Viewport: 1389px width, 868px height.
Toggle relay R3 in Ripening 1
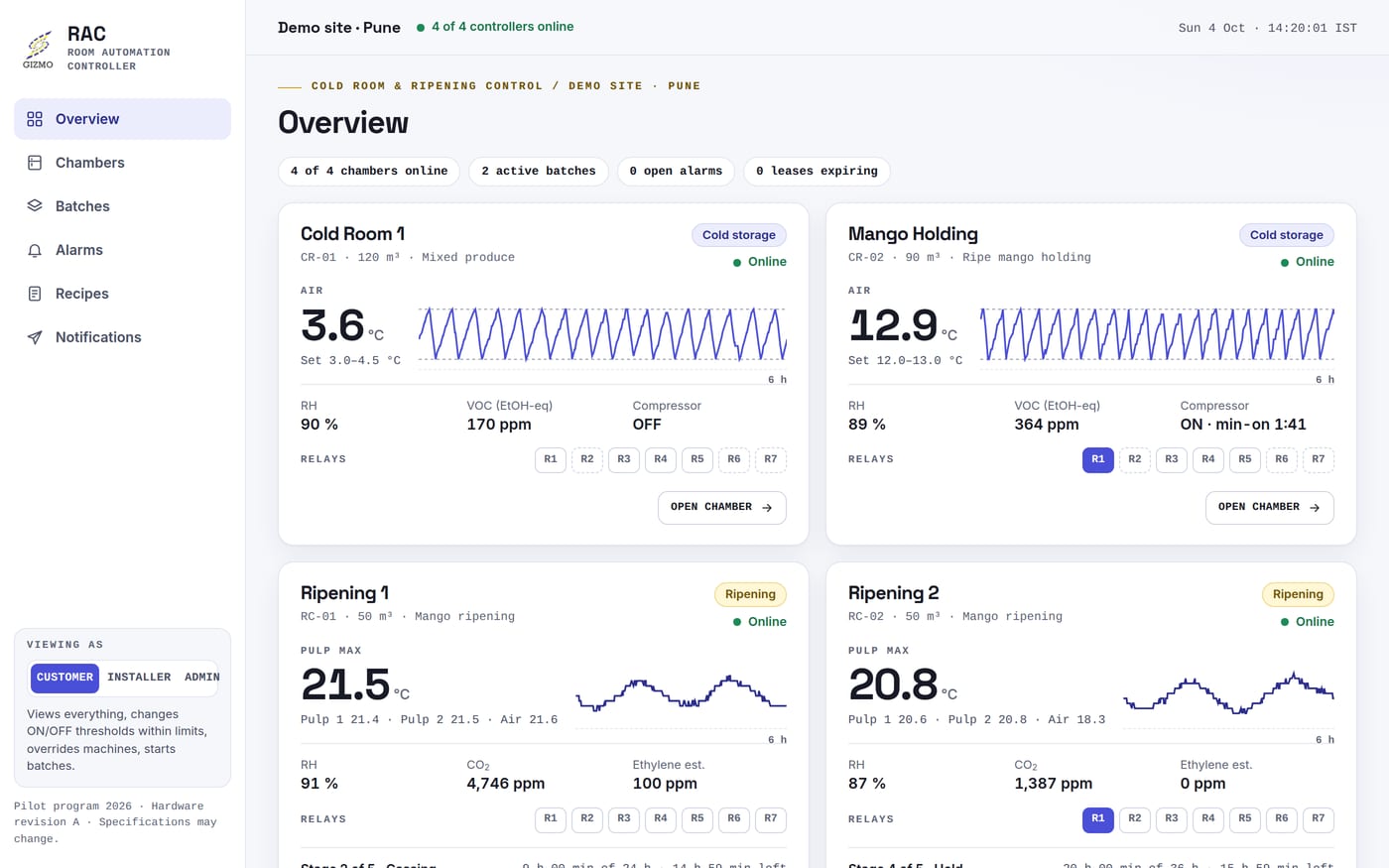click(624, 819)
